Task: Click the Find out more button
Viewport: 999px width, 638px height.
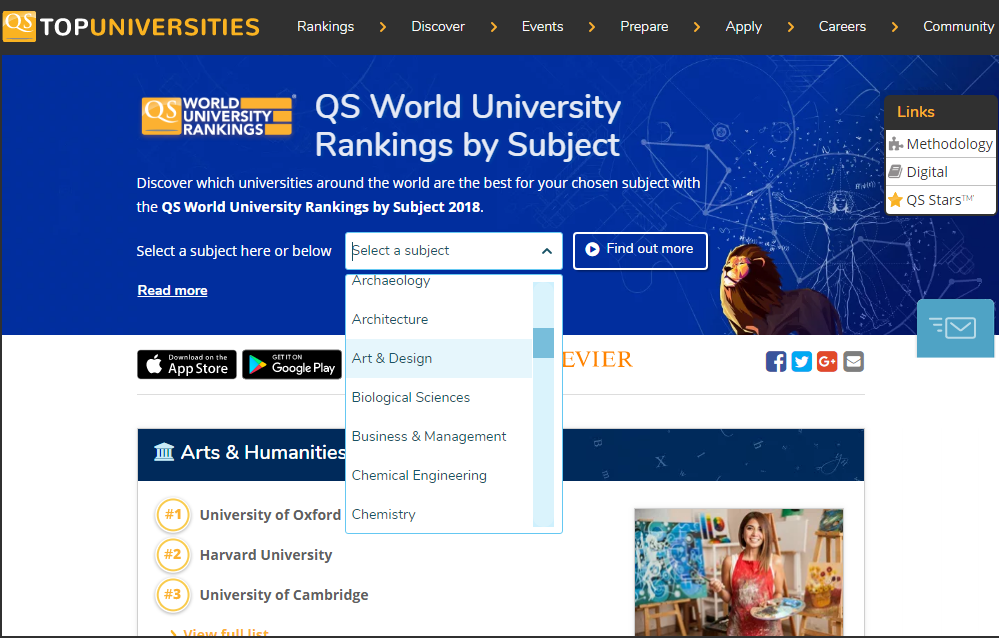Action: pyautogui.click(x=640, y=250)
